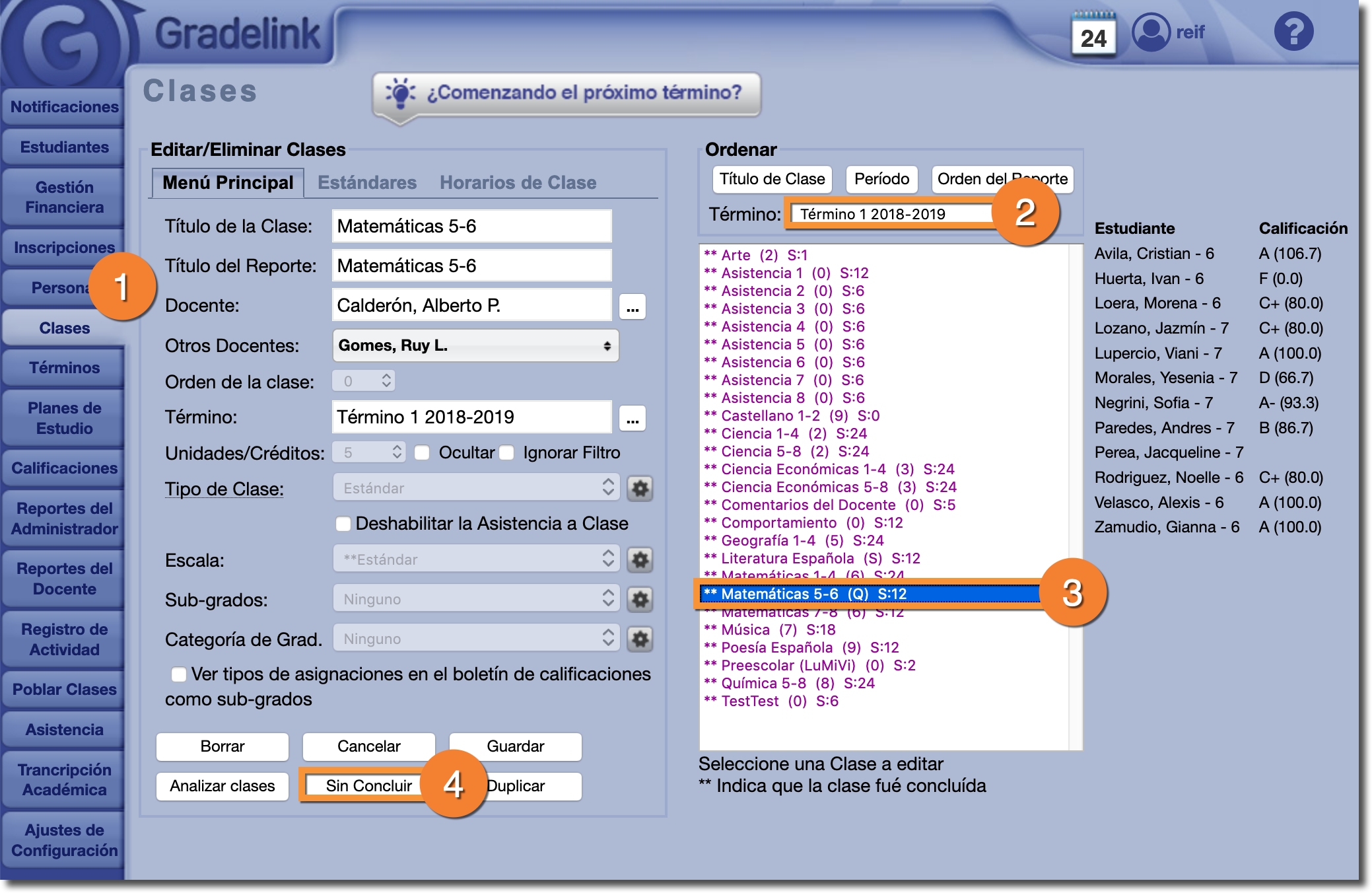Click gear icon next to Tipo de Clase
Viewport: 1372px width, 893px height.
(640, 489)
